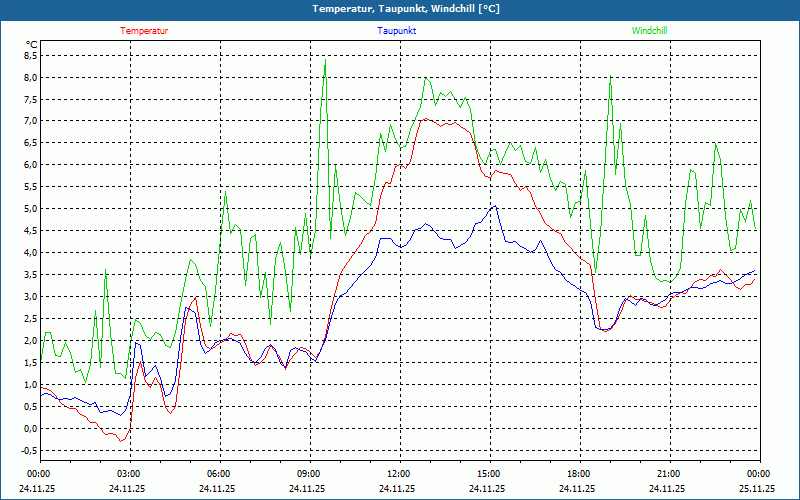Select the 15:00 time axis label
This screenshot has width=800, height=500.
[488, 474]
